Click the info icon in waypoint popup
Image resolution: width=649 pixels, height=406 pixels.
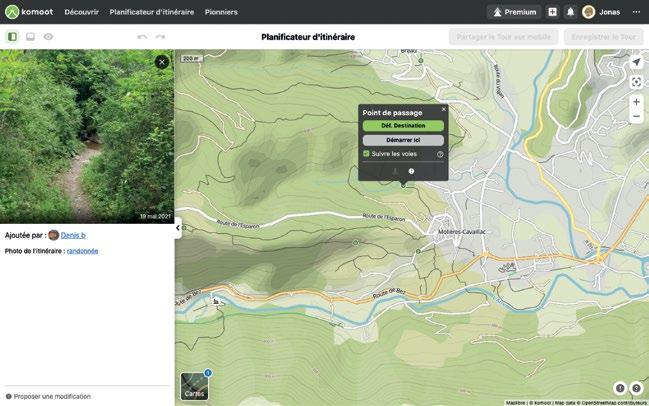[411, 171]
